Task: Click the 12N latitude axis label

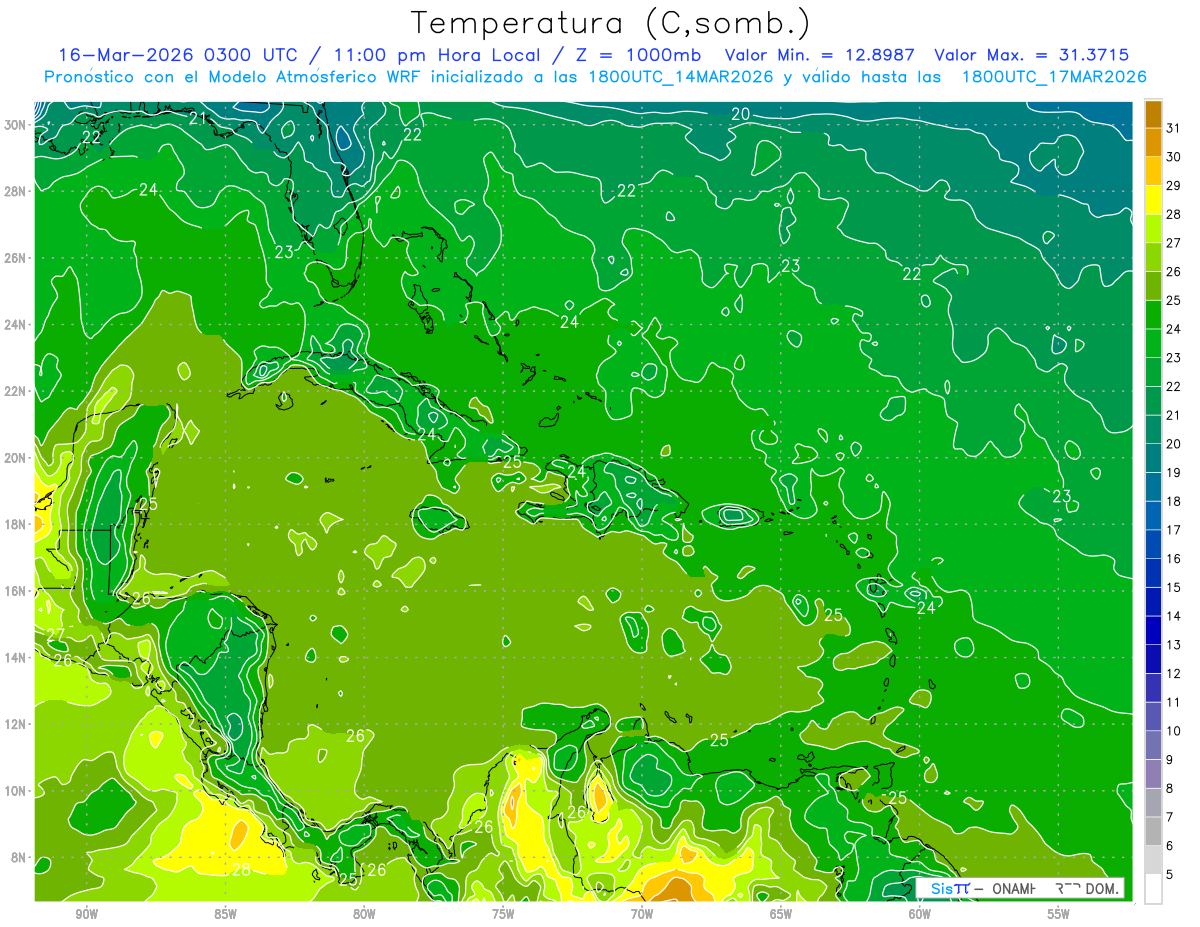Action: tap(17, 724)
